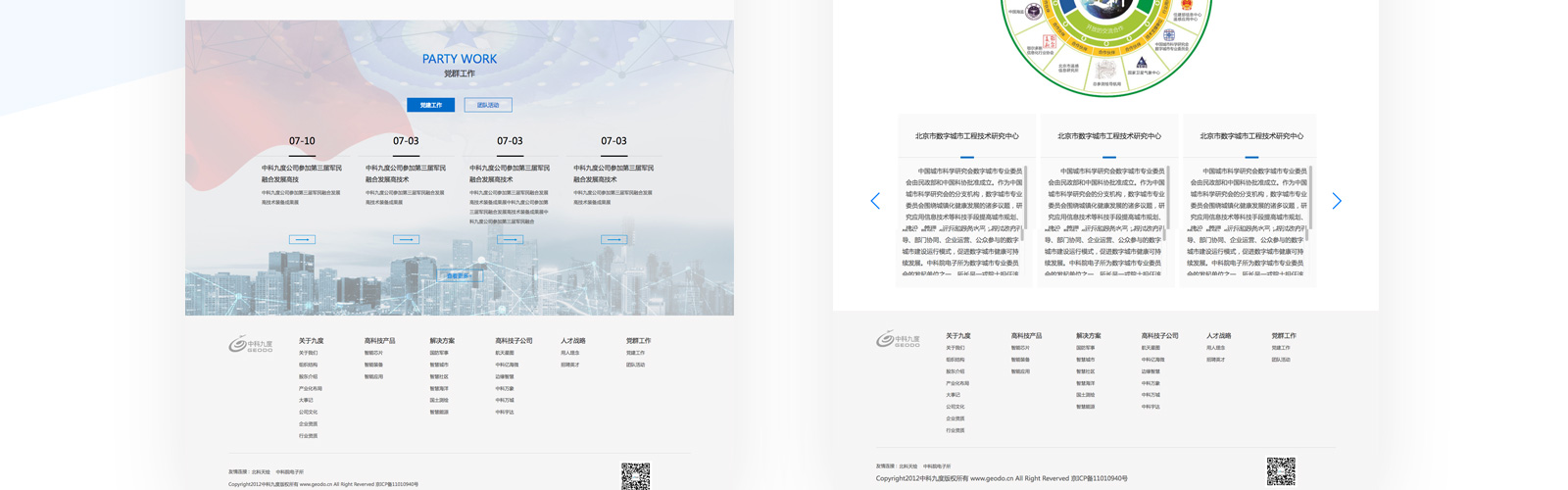Image resolution: width=1568 pixels, height=490 pixels.
Task: Open 高科技子公司 heading in left footer
Action: point(514,341)
